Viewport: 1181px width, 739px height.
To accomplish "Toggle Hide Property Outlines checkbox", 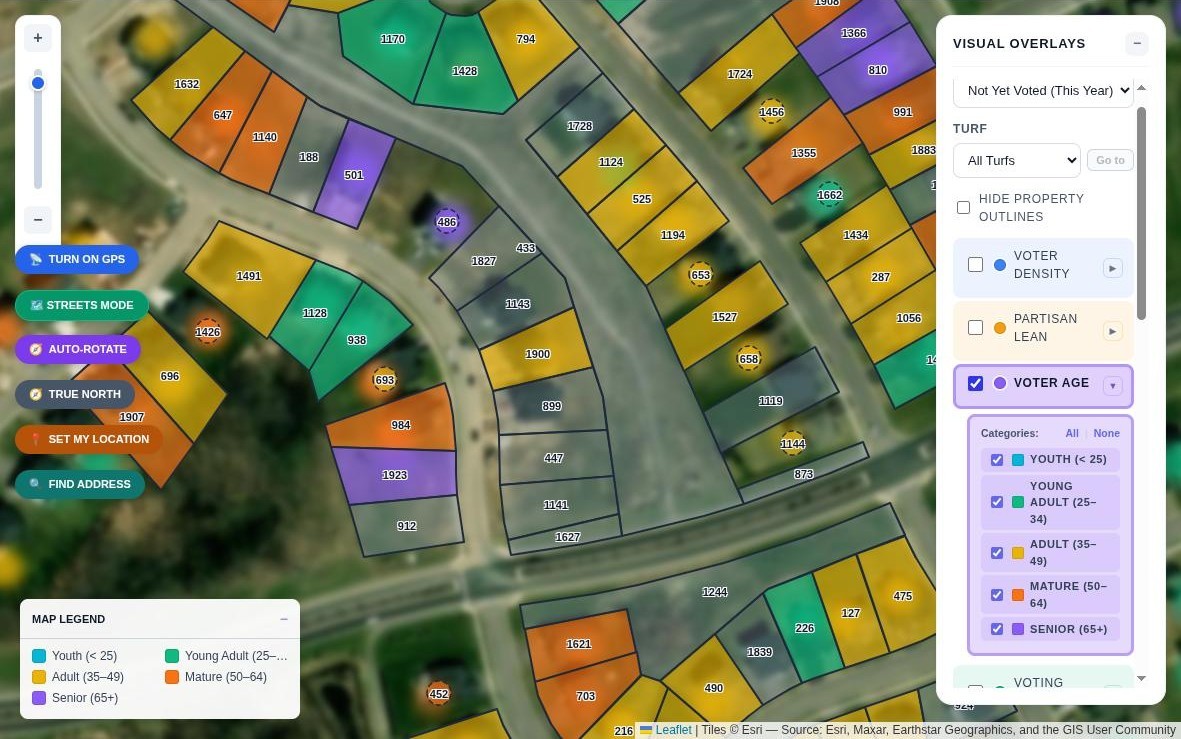I will click(x=963, y=207).
